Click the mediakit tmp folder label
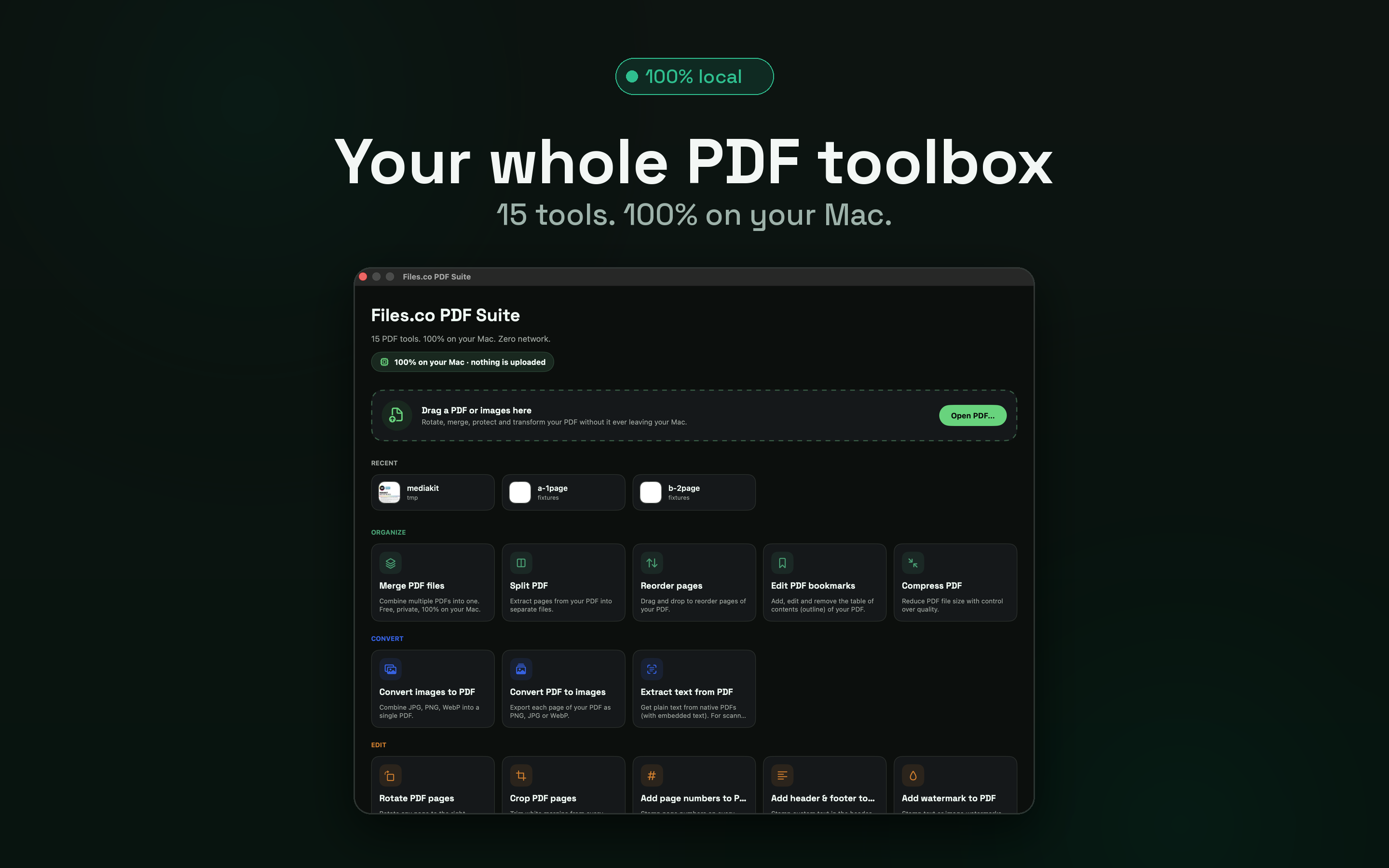 coord(412,498)
